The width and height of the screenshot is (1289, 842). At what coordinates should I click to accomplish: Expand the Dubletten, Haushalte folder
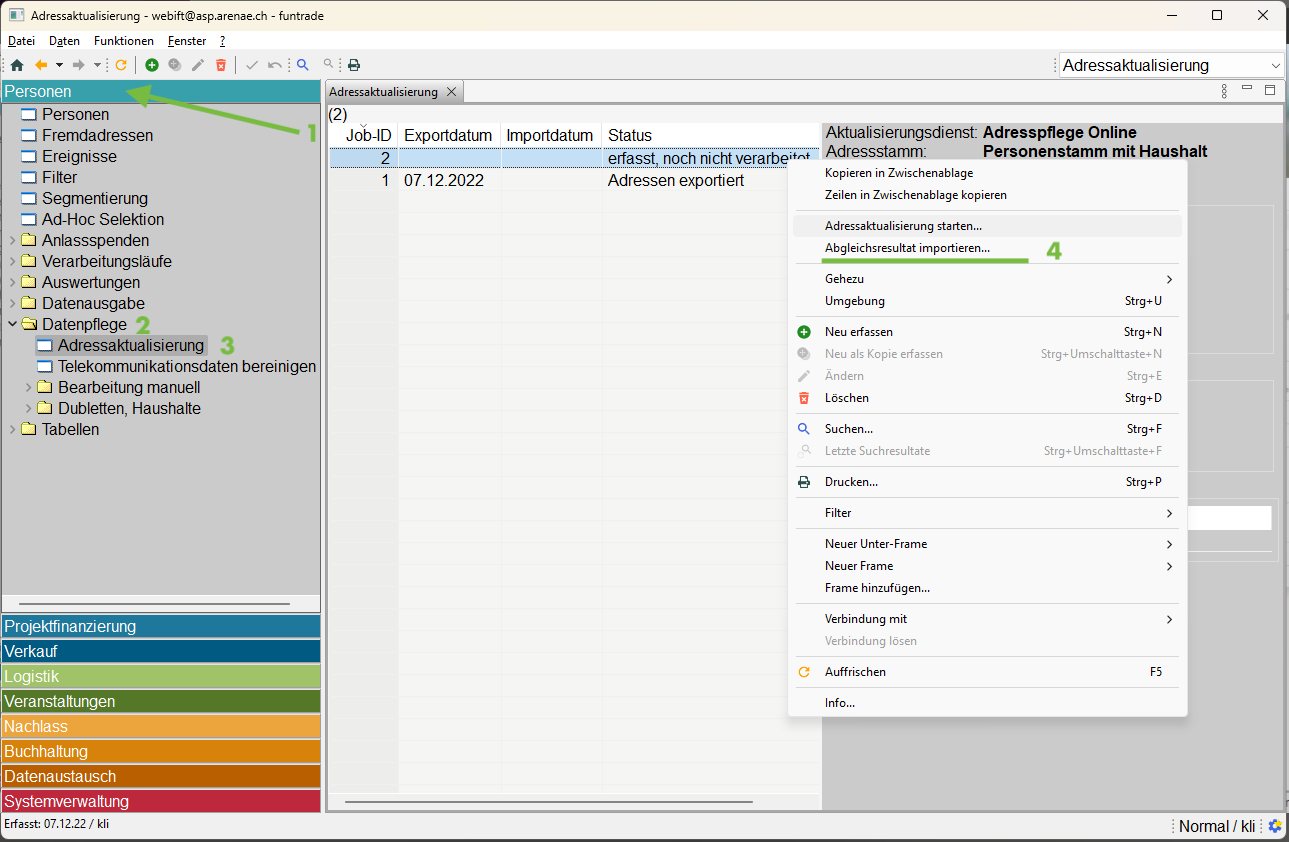point(29,408)
